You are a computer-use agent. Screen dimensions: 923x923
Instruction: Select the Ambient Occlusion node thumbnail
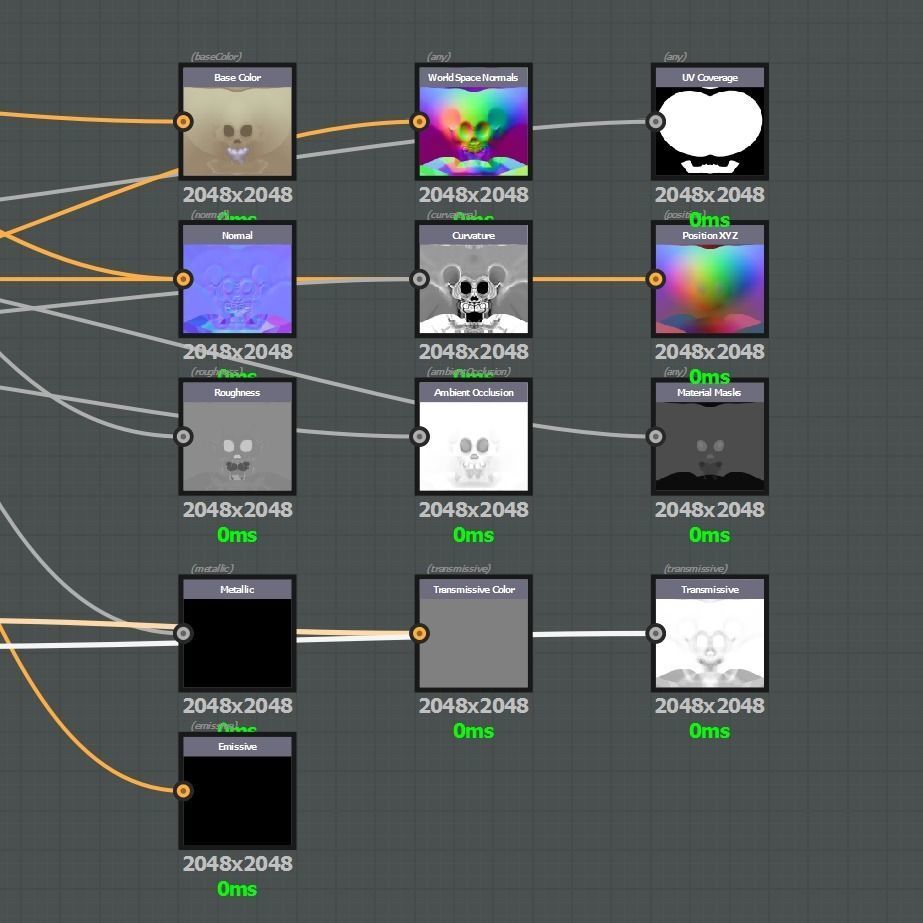[474, 446]
